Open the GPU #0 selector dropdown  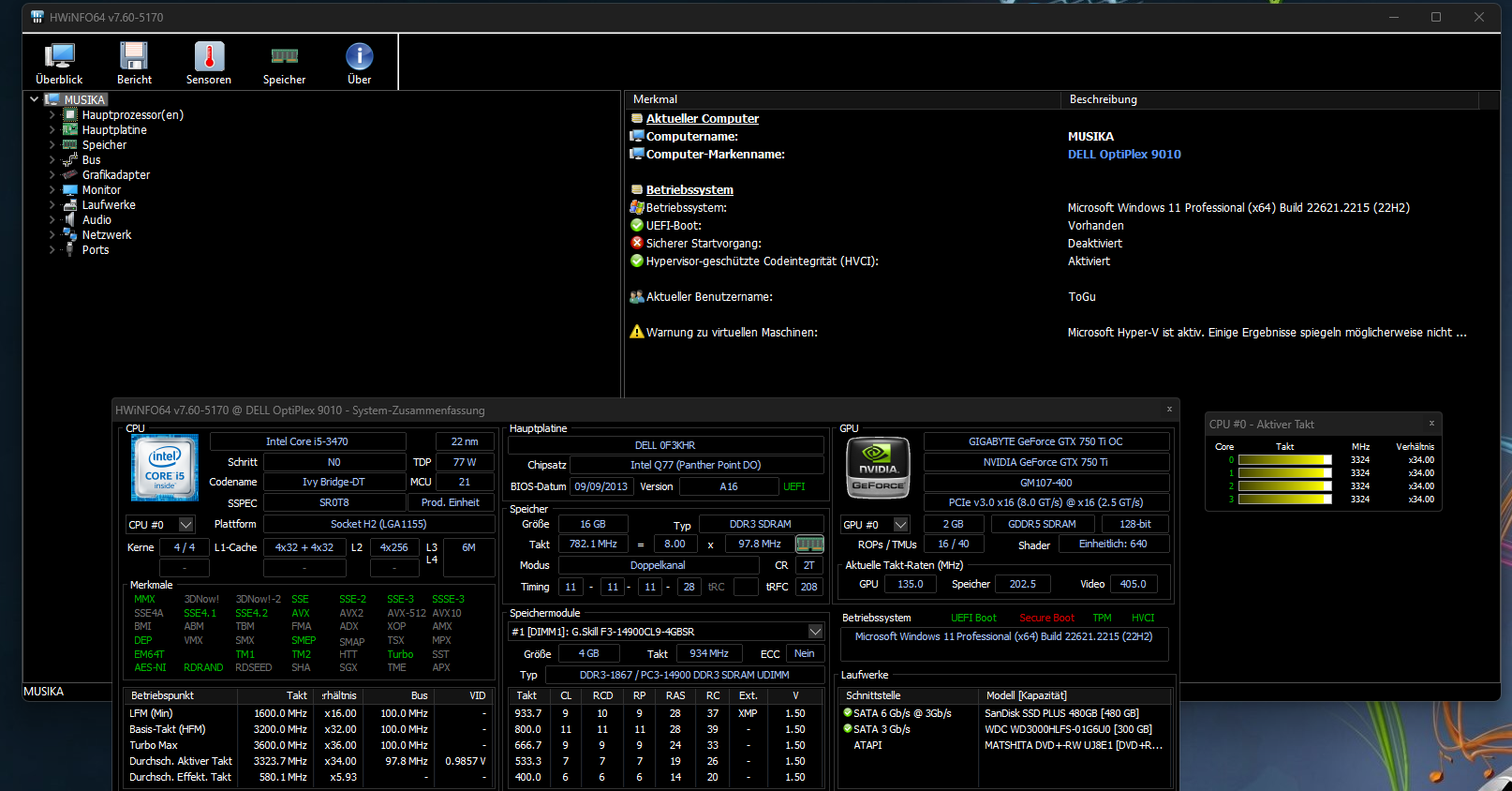(900, 525)
